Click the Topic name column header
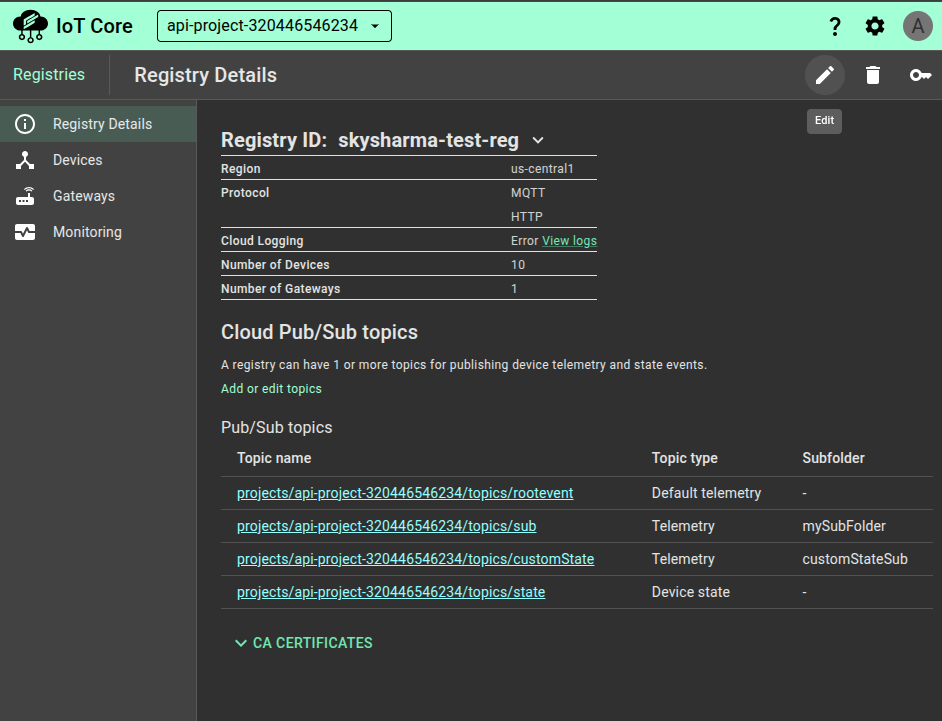Screen dimensions: 942x721 click(274, 458)
